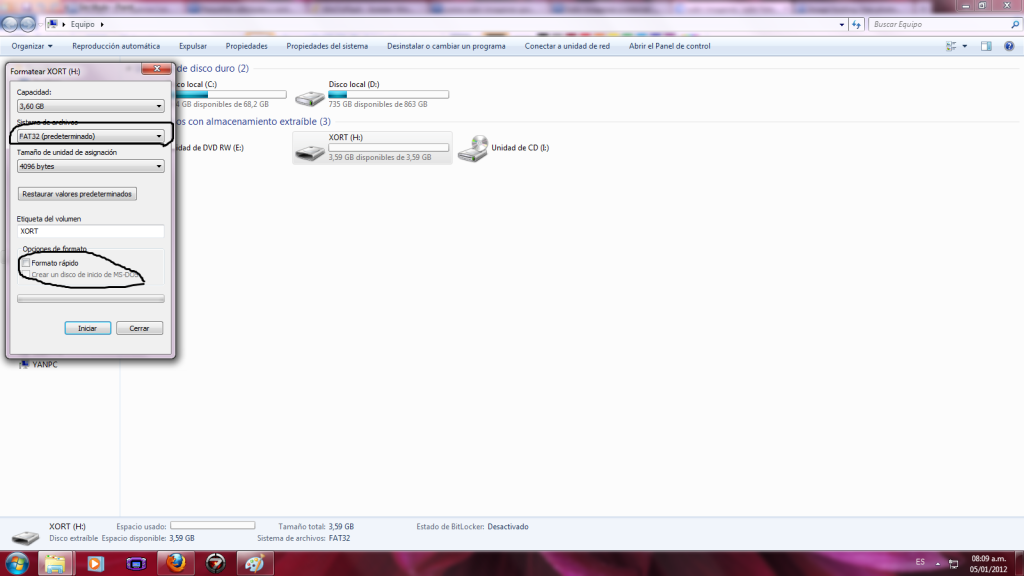Open the address bar history dropdown
Screen dimensions: 1024x576
841,24
